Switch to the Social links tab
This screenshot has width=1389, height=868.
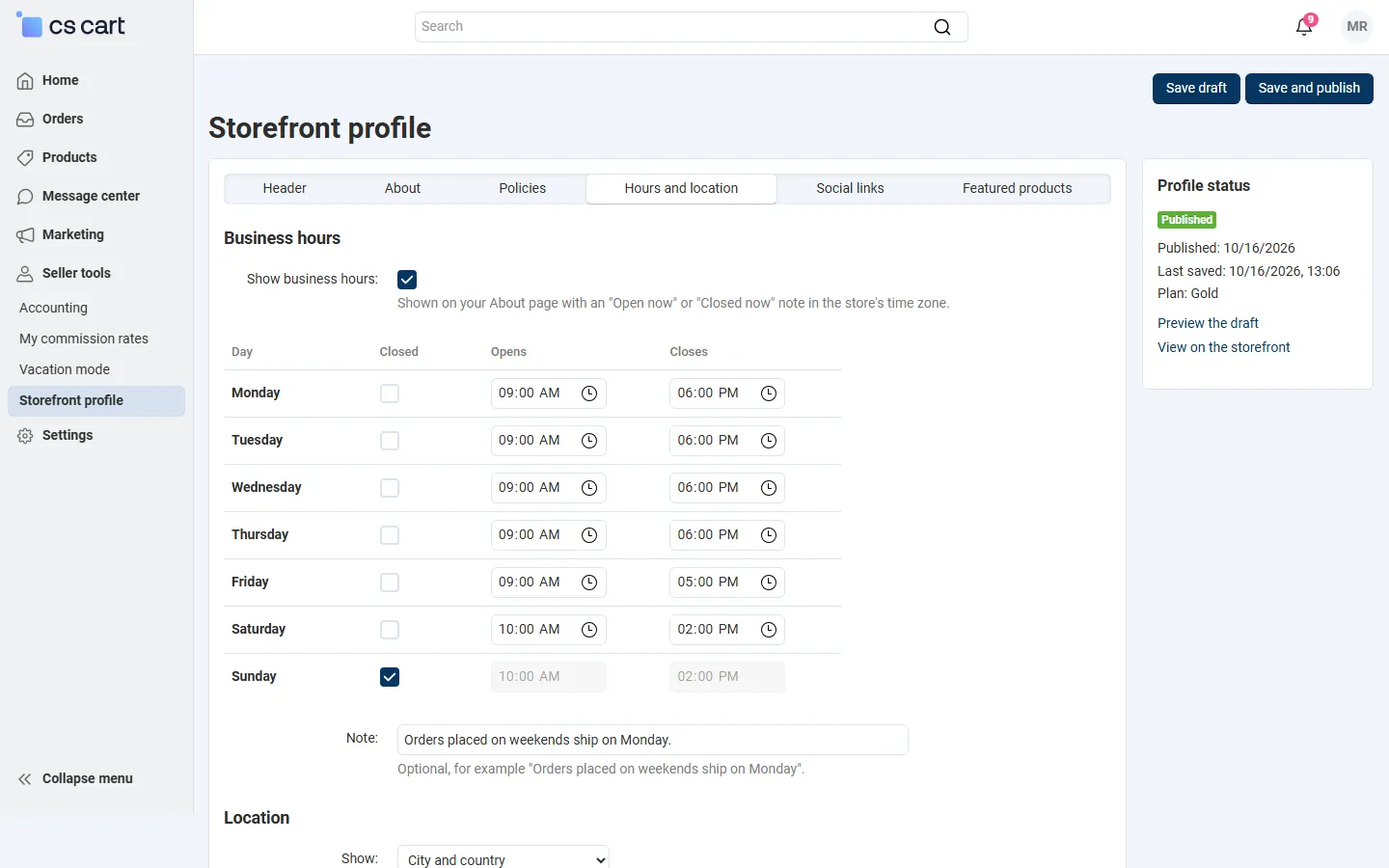point(850,189)
